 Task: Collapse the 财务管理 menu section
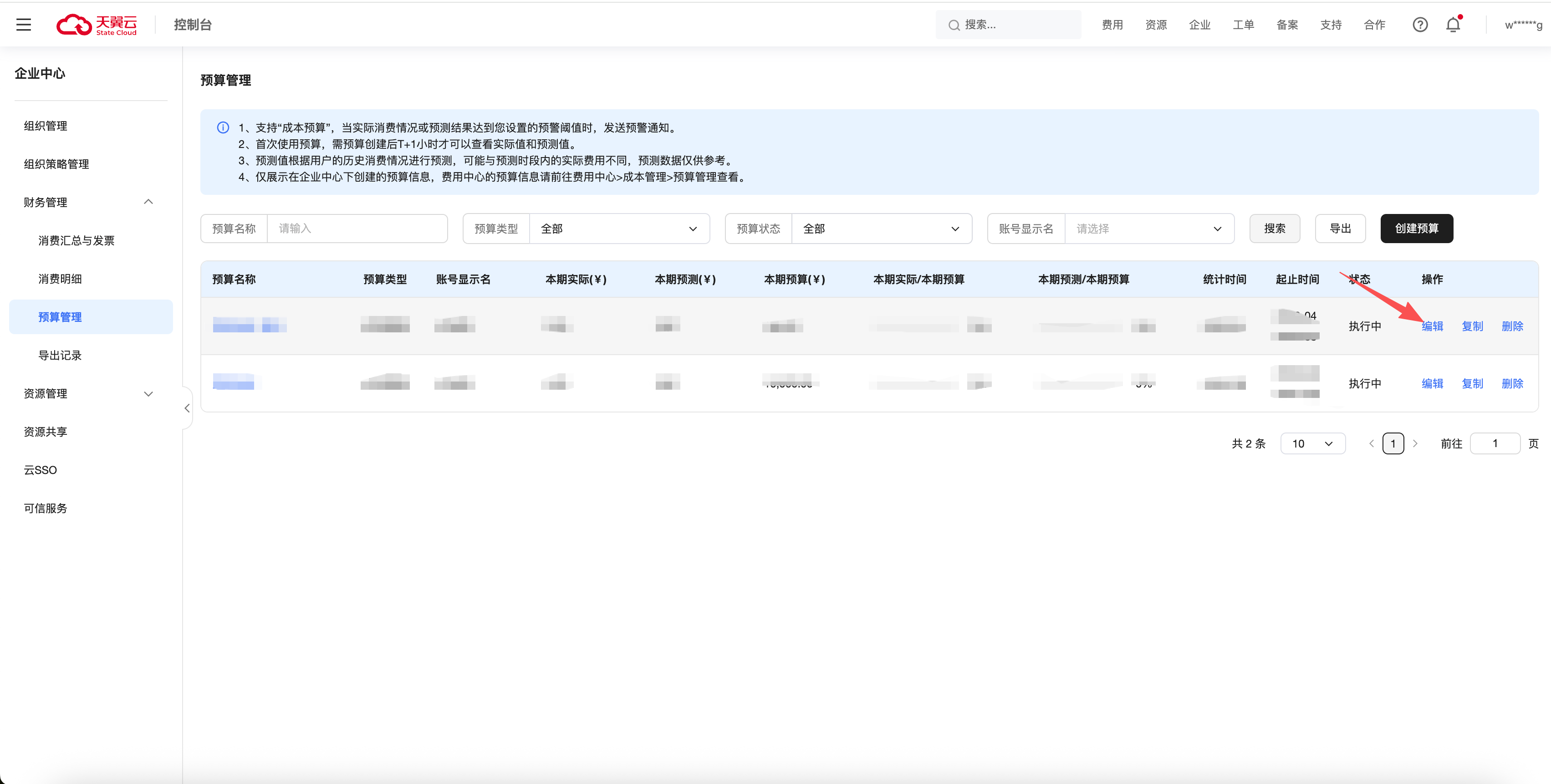point(148,202)
